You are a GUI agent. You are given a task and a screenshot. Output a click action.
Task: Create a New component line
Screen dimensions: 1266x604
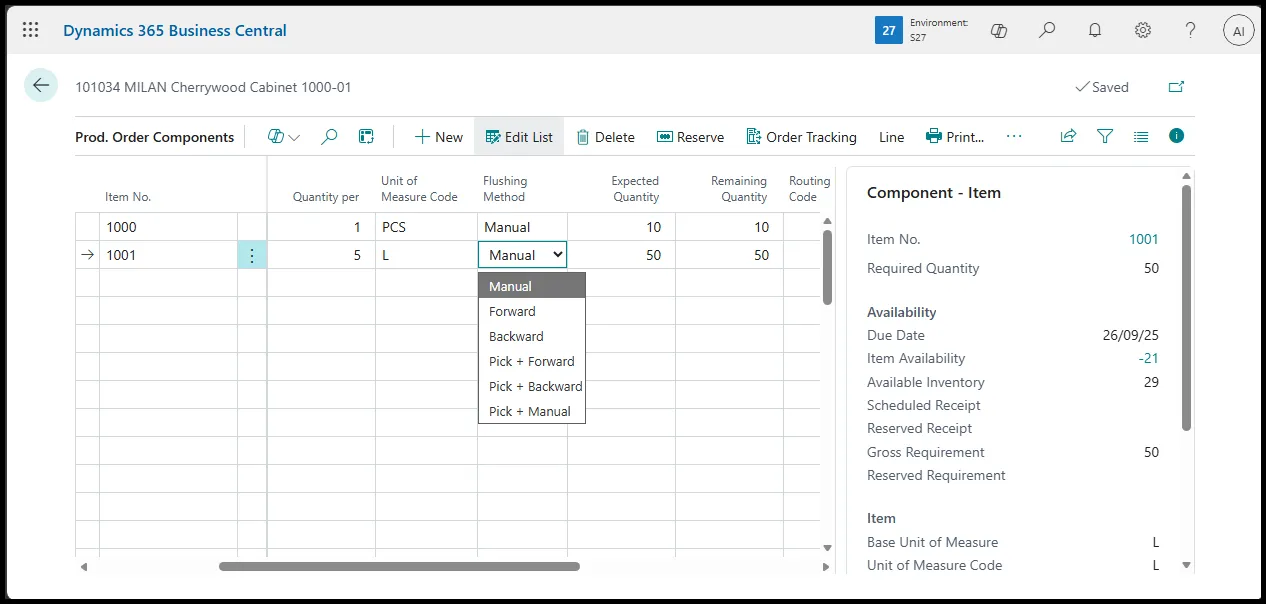click(x=438, y=137)
